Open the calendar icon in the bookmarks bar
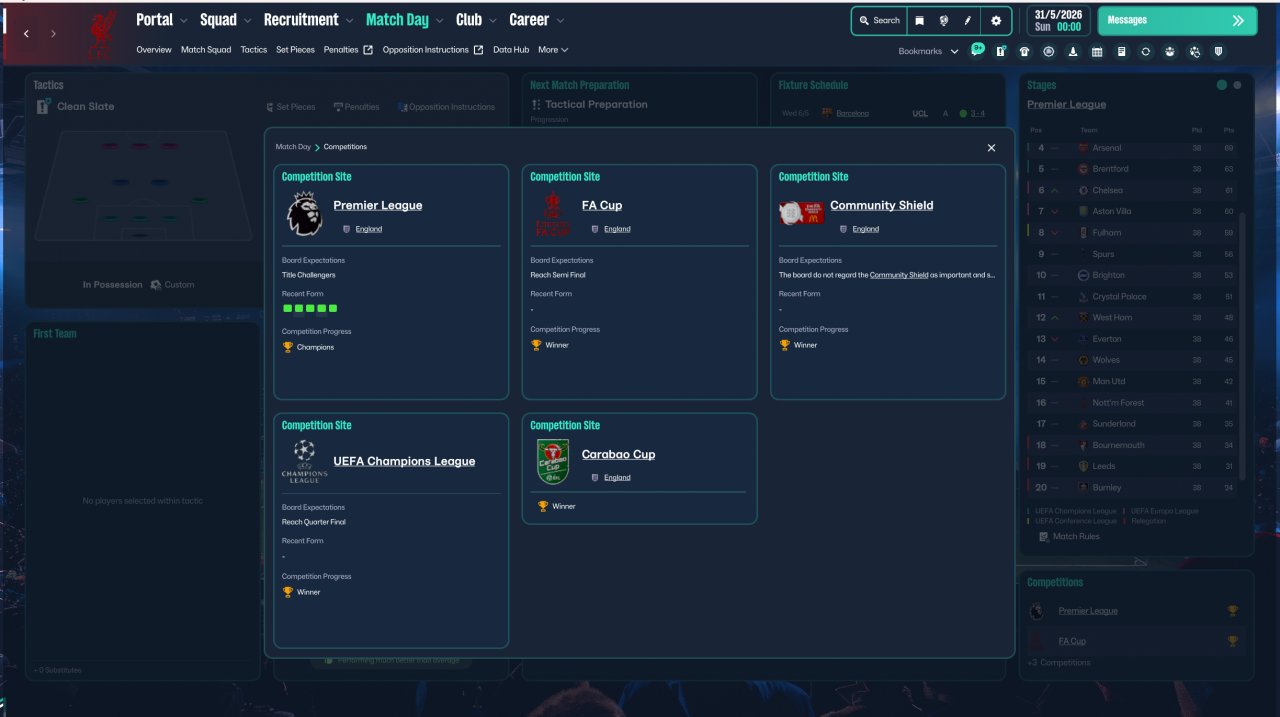1280x717 pixels. click(1097, 51)
